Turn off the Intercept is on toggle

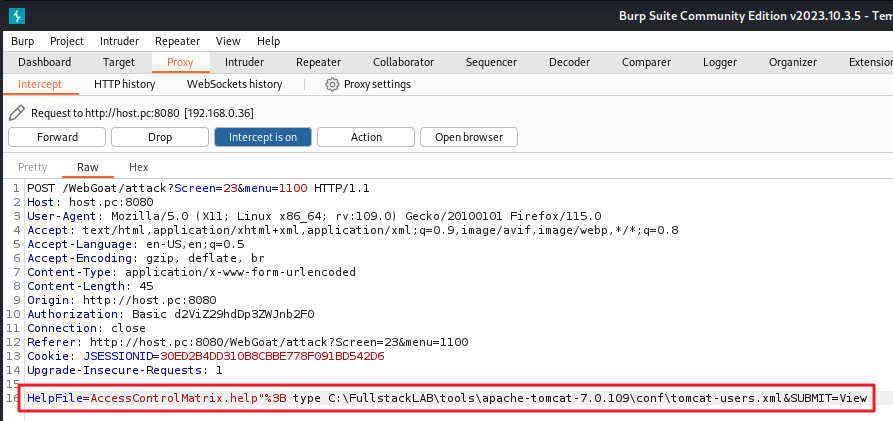coord(263,137)
